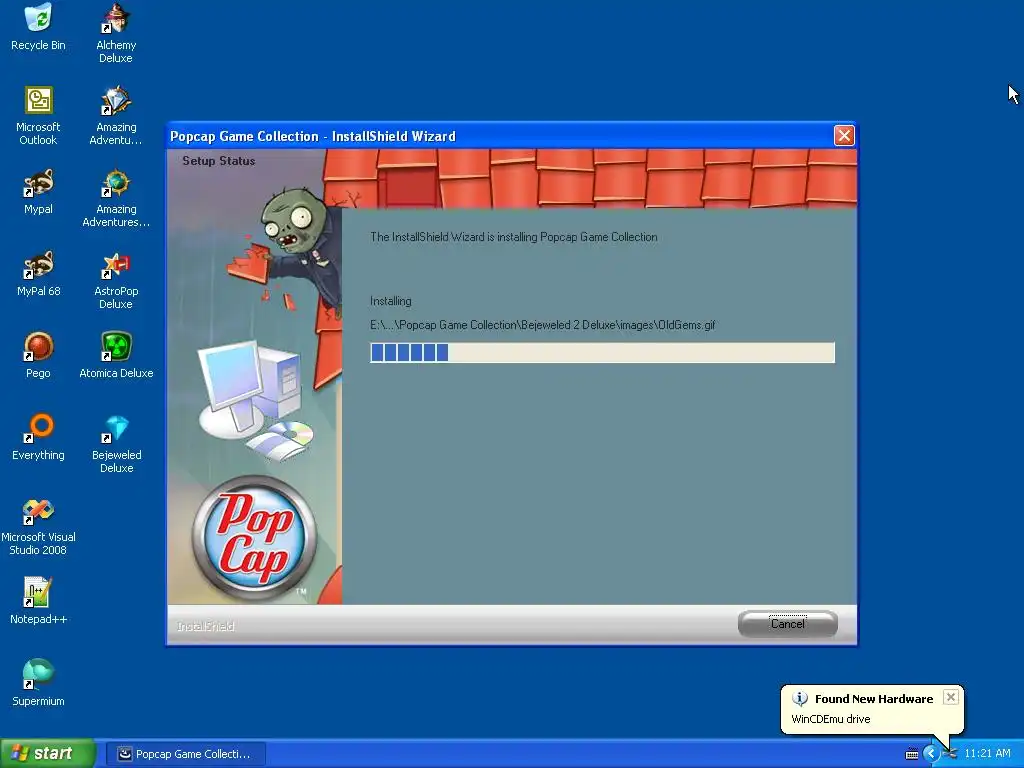Click the PopCap logo image
The width and height of the screenshot is (1024, 768).
(254, 538)
